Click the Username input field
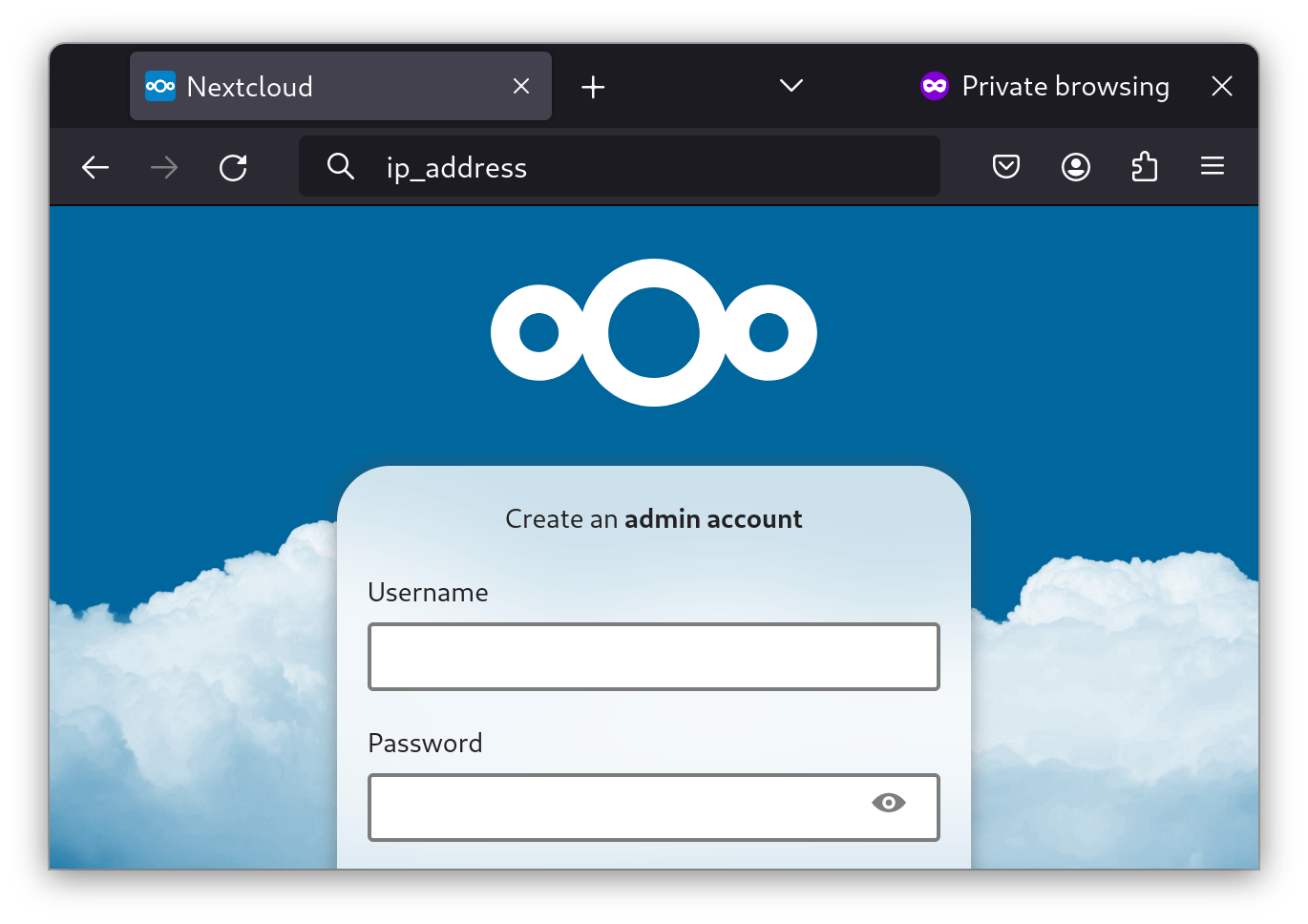Viewport: 1308px width, 924px height. 654,656
